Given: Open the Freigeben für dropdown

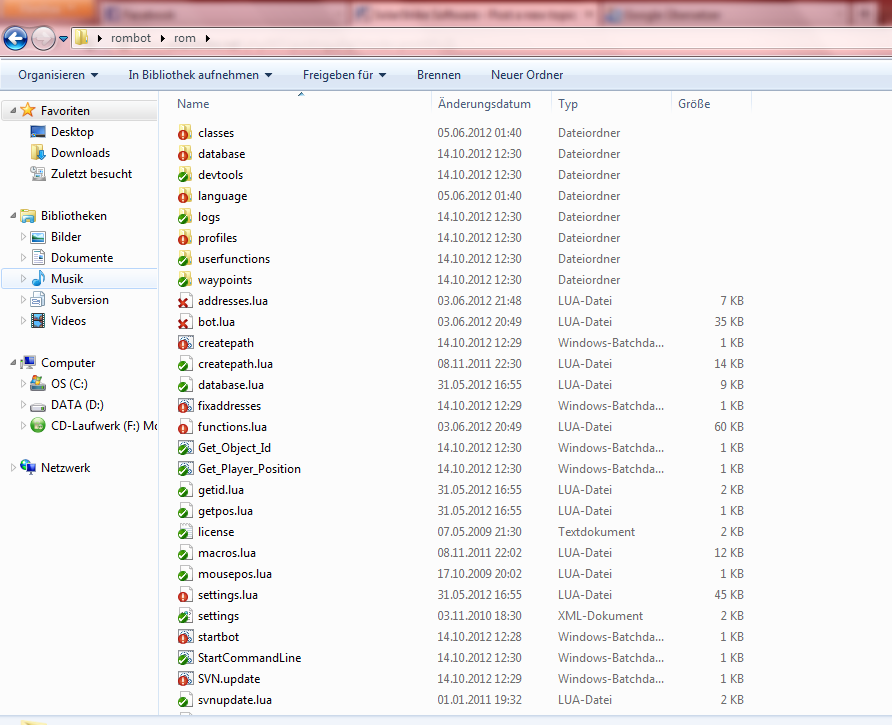Looking at the screenshot, I should tap(344, 75).
